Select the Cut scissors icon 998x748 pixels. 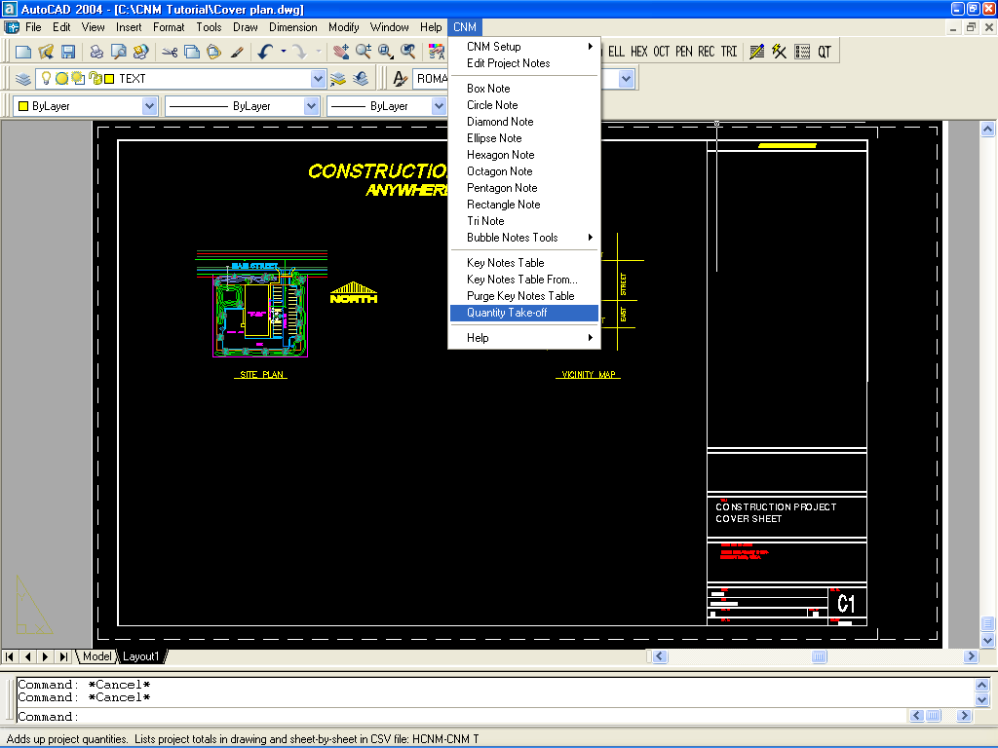(x=169, y=52)
